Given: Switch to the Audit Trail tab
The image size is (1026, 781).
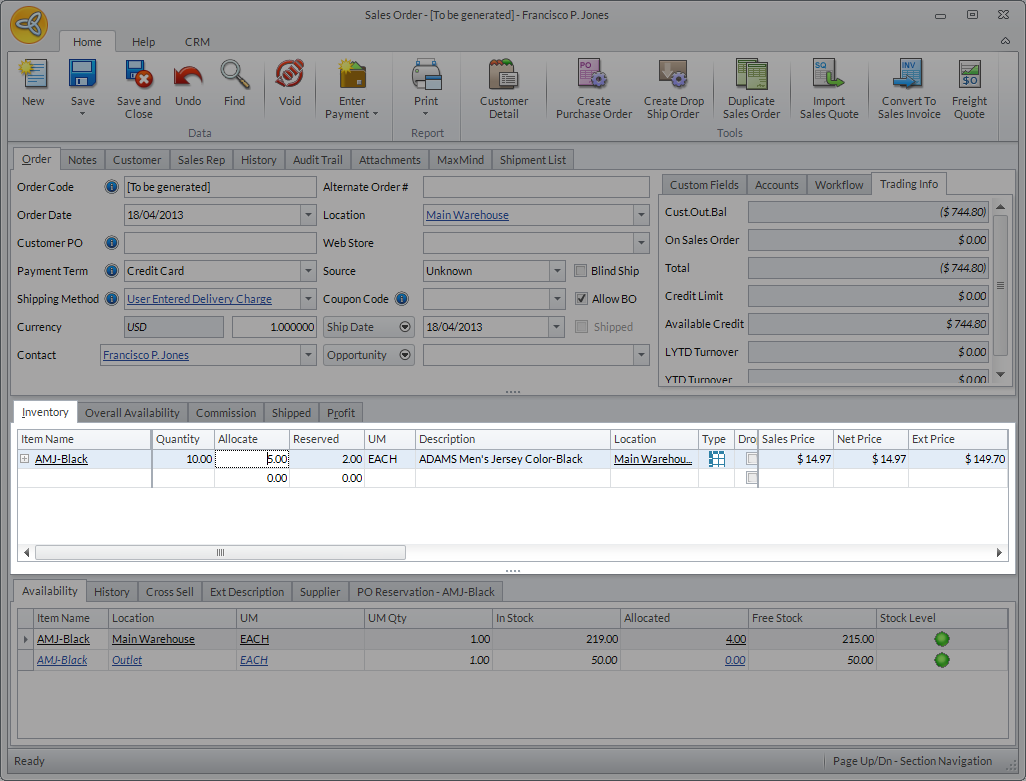Looking at the screenshot, I should (317, 160).
